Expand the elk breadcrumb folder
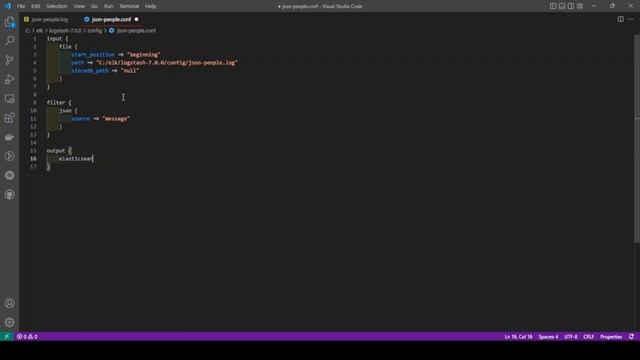The height and width of the screenshot is (360, 640). (39, 31)
